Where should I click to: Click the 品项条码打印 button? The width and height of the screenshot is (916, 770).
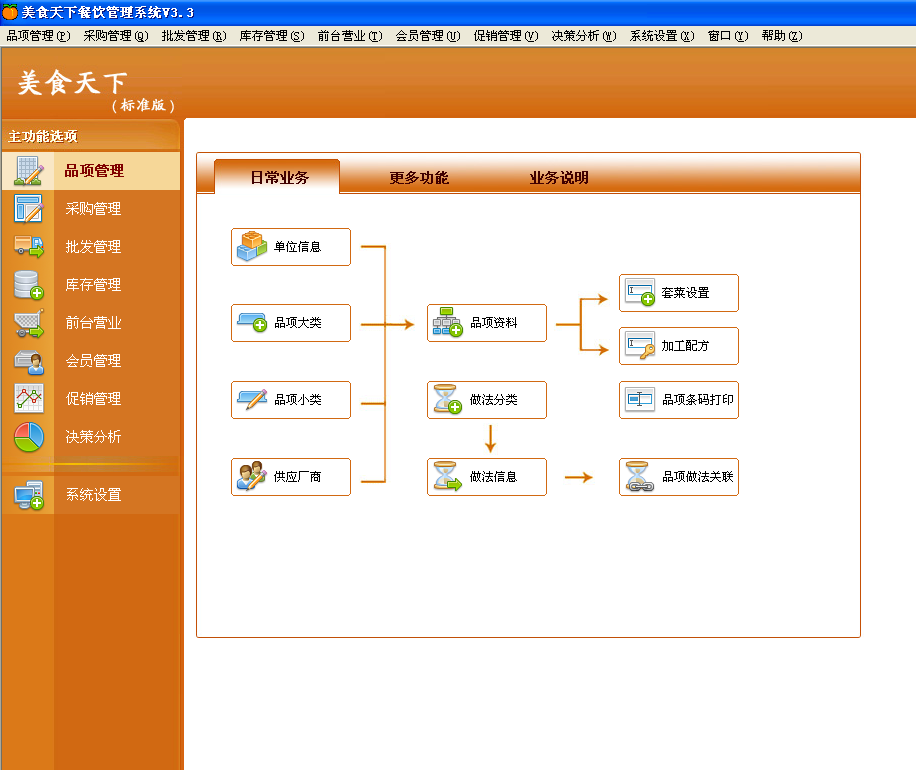679,400
